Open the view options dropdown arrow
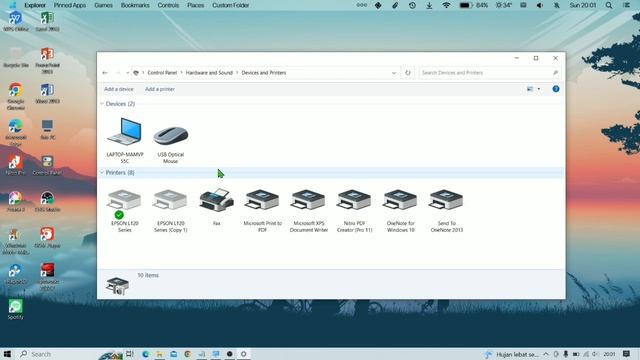The height and width of the screenshot is (360, 640). coord(539,89)
